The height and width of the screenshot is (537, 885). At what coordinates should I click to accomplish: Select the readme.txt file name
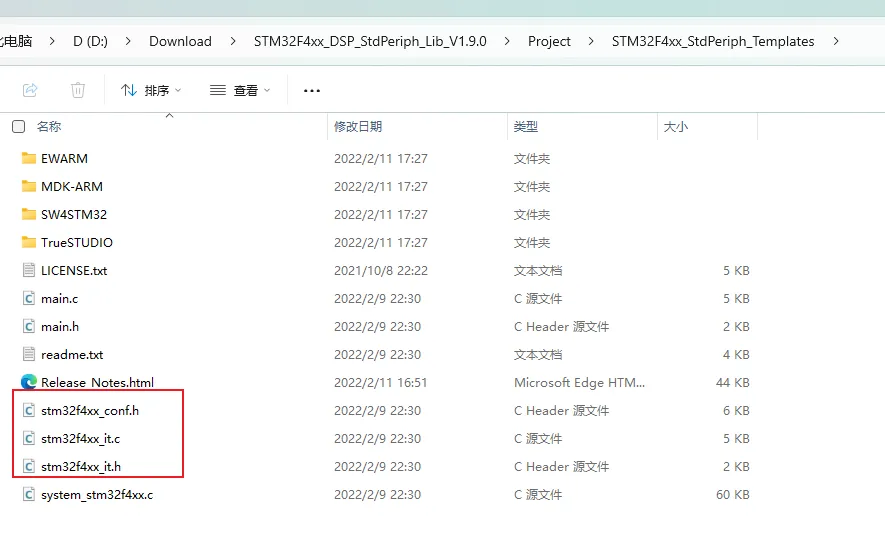coord(72,355)
